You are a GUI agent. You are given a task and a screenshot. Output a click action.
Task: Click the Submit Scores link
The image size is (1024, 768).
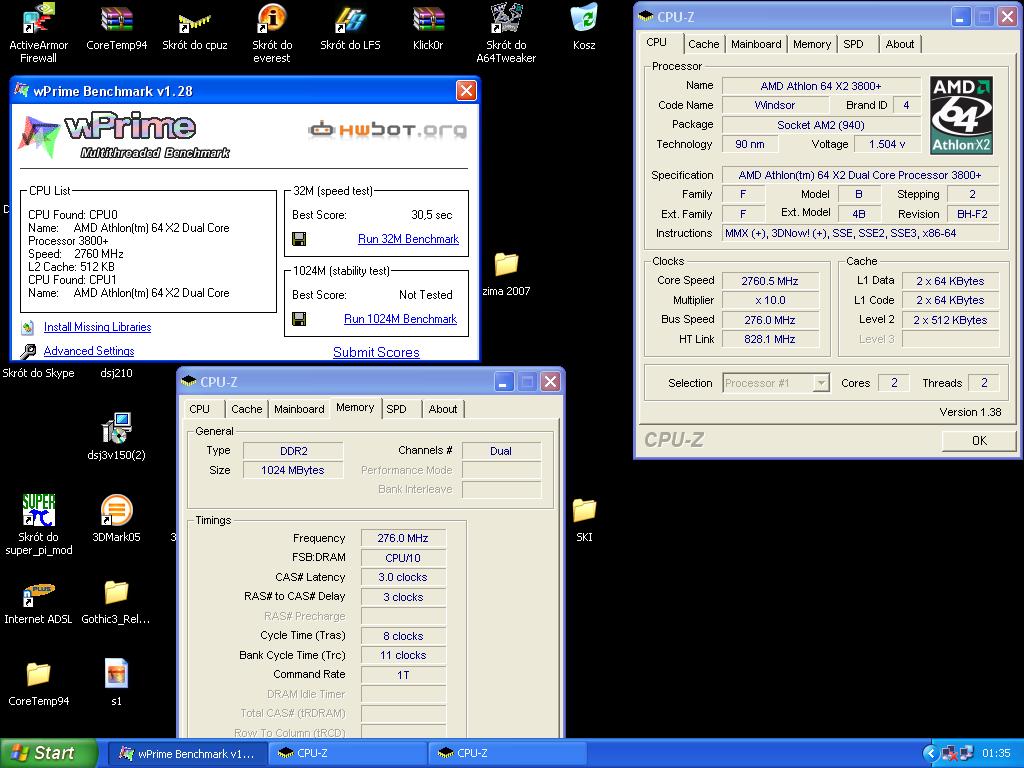coord(376,352)
